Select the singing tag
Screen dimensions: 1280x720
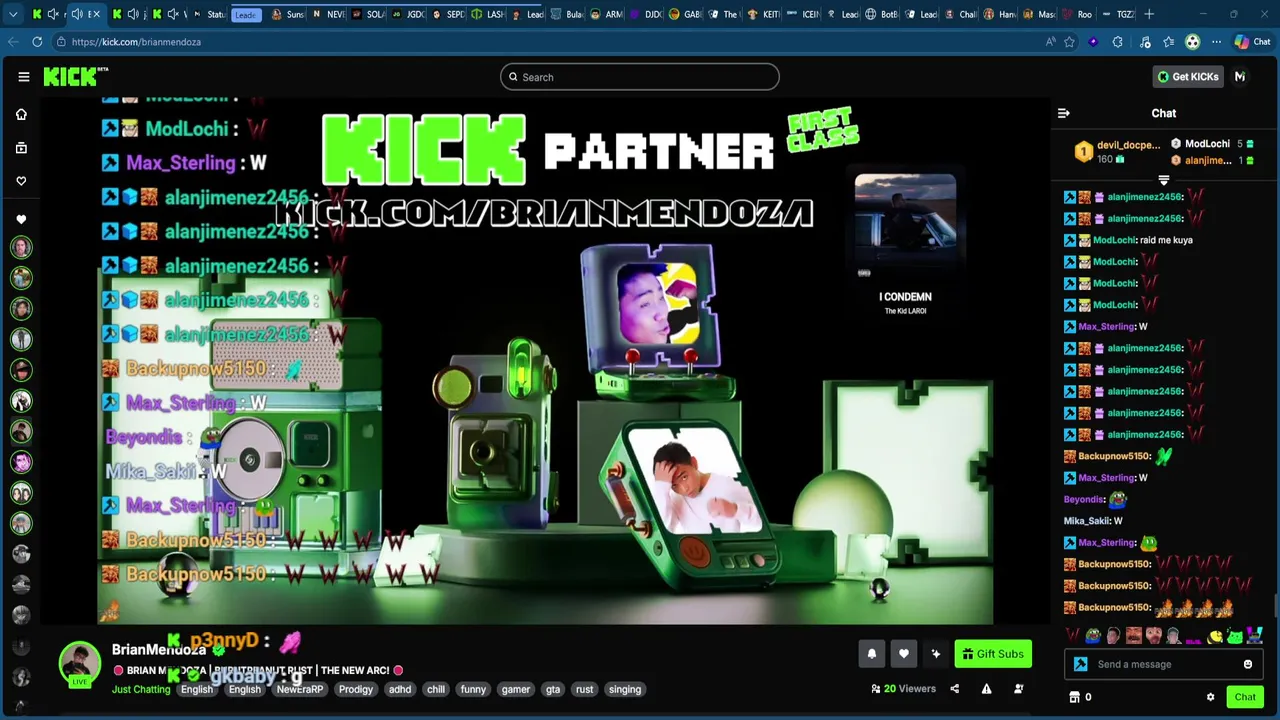[625, 689]
